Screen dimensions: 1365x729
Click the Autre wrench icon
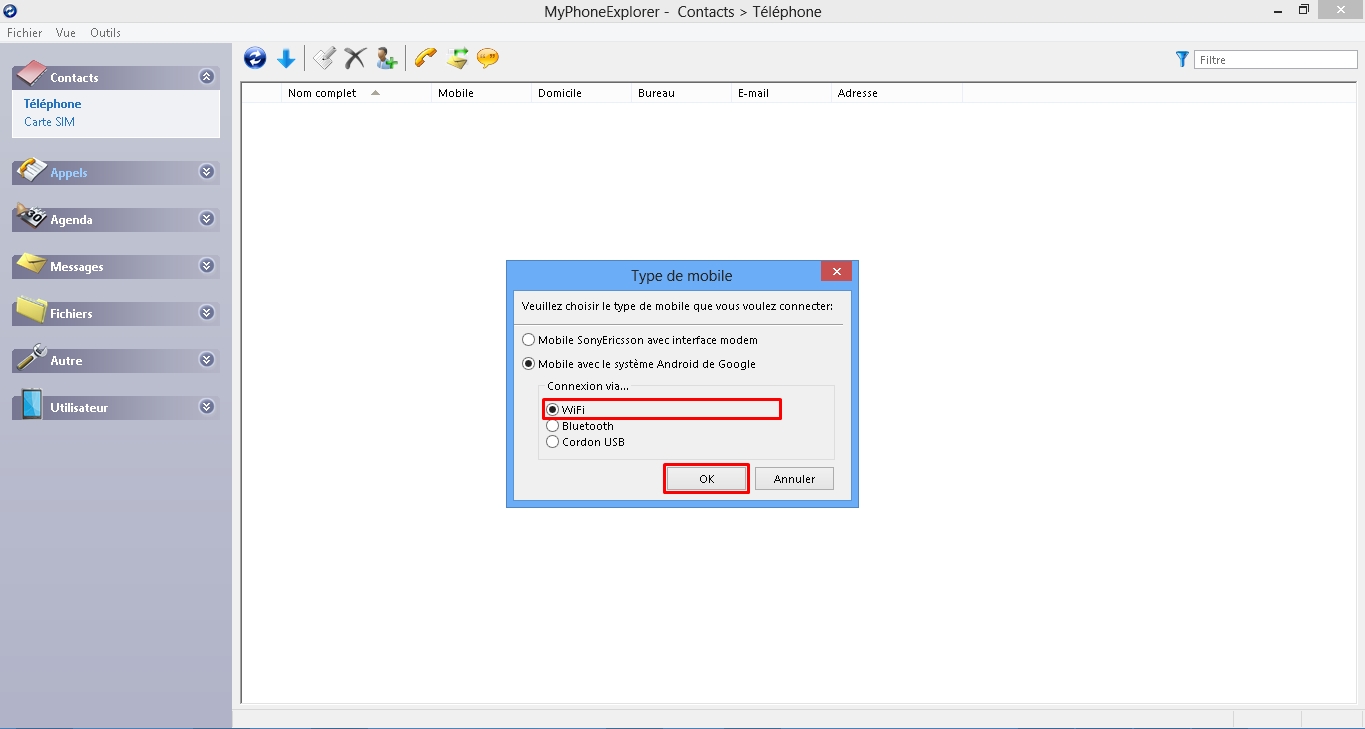point(32,357)
